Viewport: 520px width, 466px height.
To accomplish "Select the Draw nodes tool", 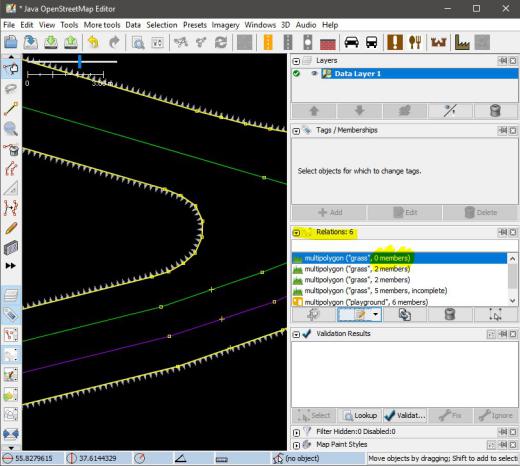I will 11,109.
